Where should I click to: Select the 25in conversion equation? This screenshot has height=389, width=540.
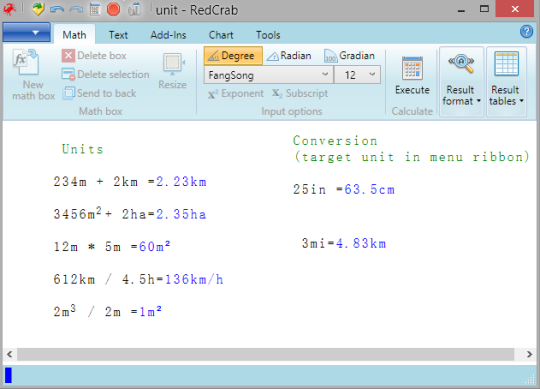(344, 189)
